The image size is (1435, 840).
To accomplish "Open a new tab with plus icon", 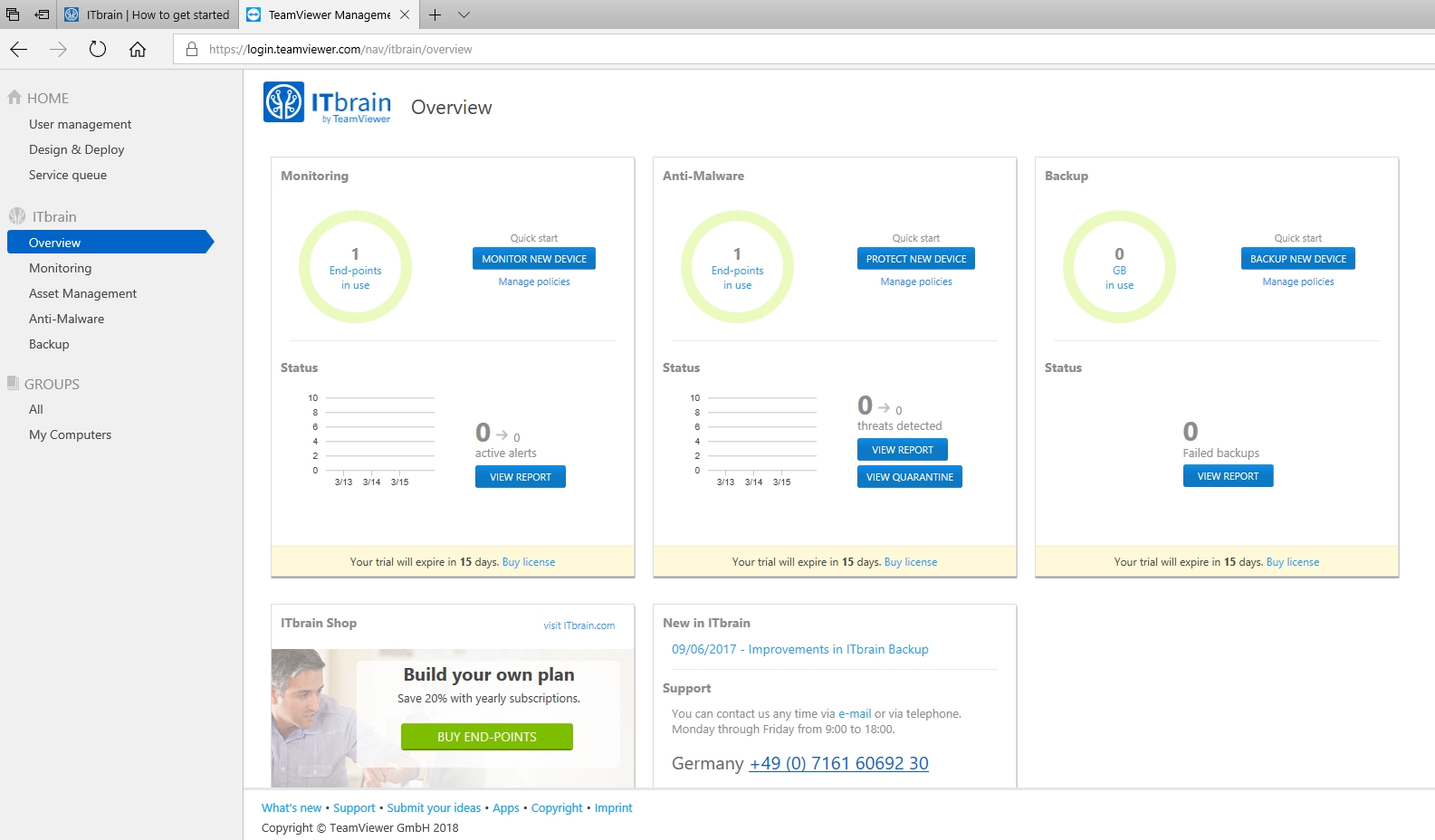I will [435, 14].
